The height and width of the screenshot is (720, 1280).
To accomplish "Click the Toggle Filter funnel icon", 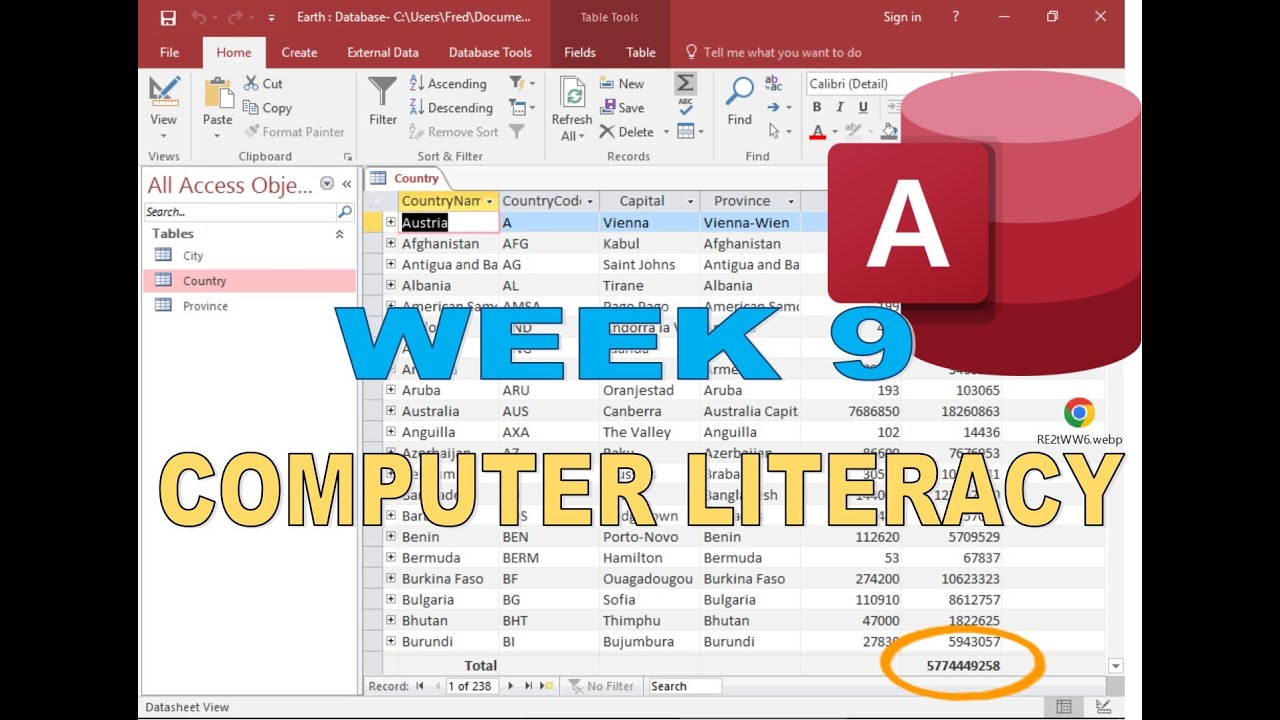I will click(x=517, y=131).
